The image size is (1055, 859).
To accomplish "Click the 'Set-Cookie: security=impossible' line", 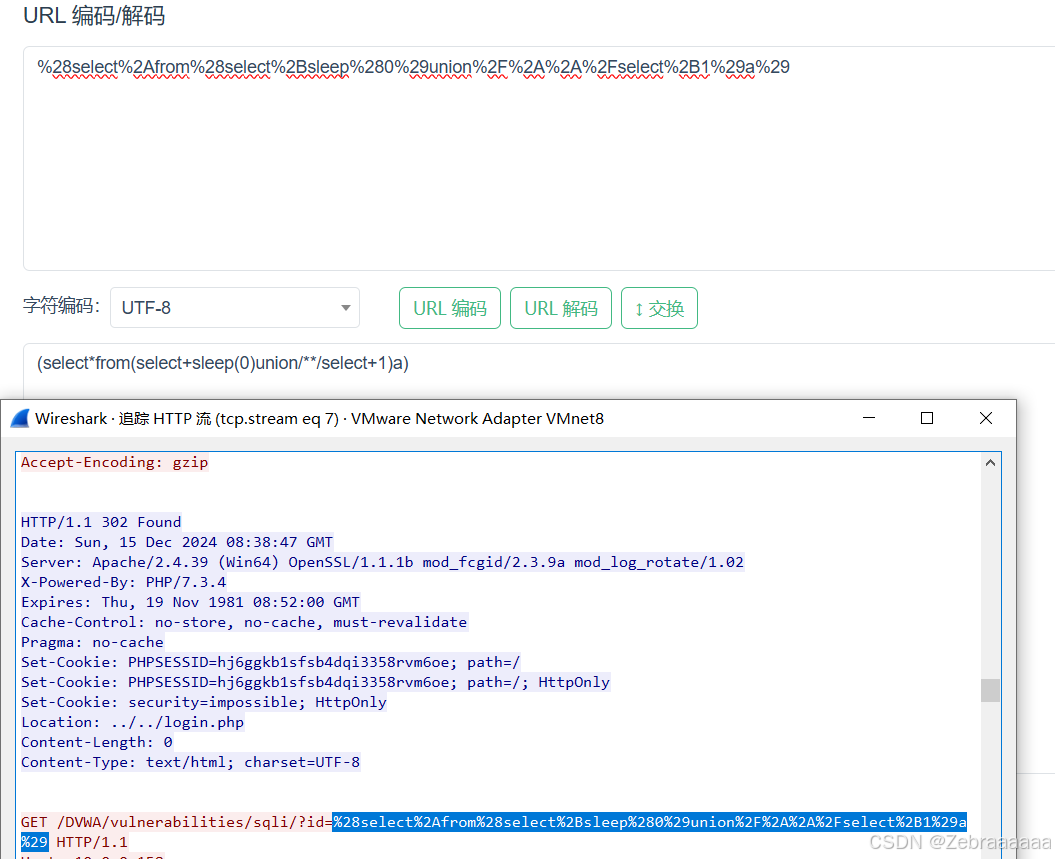I will pyautogui.click(x=204, y=702).
